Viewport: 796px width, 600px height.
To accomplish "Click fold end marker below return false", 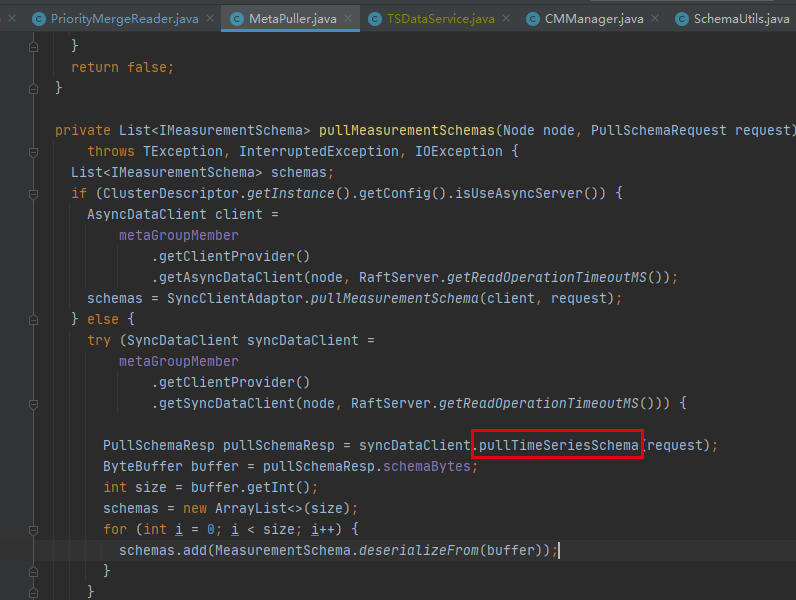I will 34,89.
